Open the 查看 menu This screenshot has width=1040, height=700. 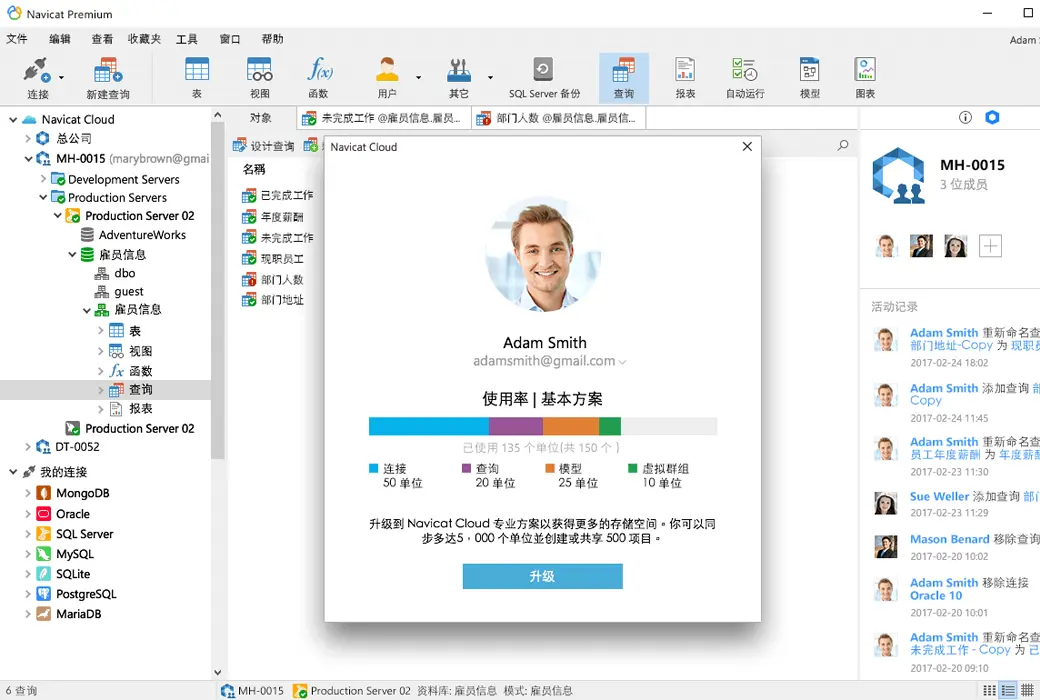[102, 39]
